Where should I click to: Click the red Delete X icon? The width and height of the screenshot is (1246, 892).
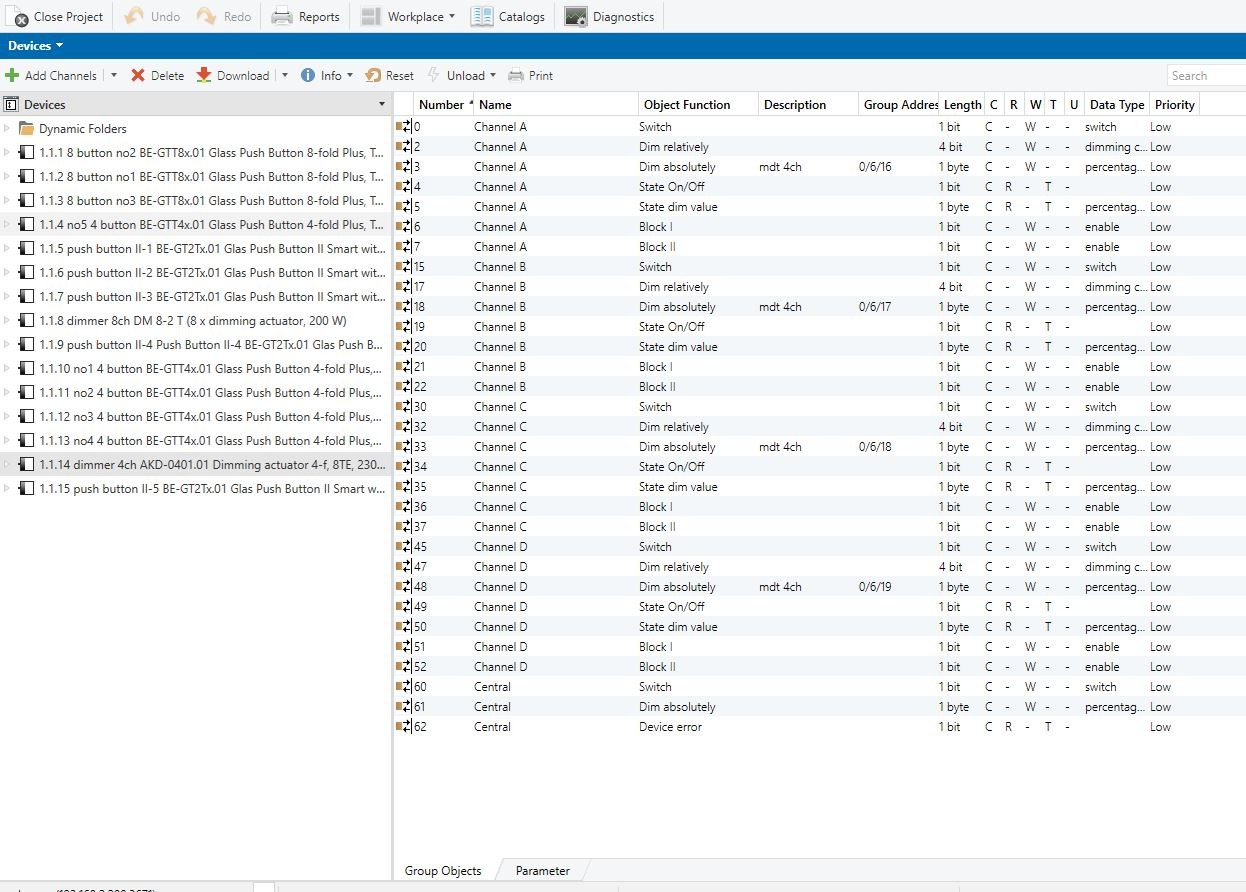point(138,76)
